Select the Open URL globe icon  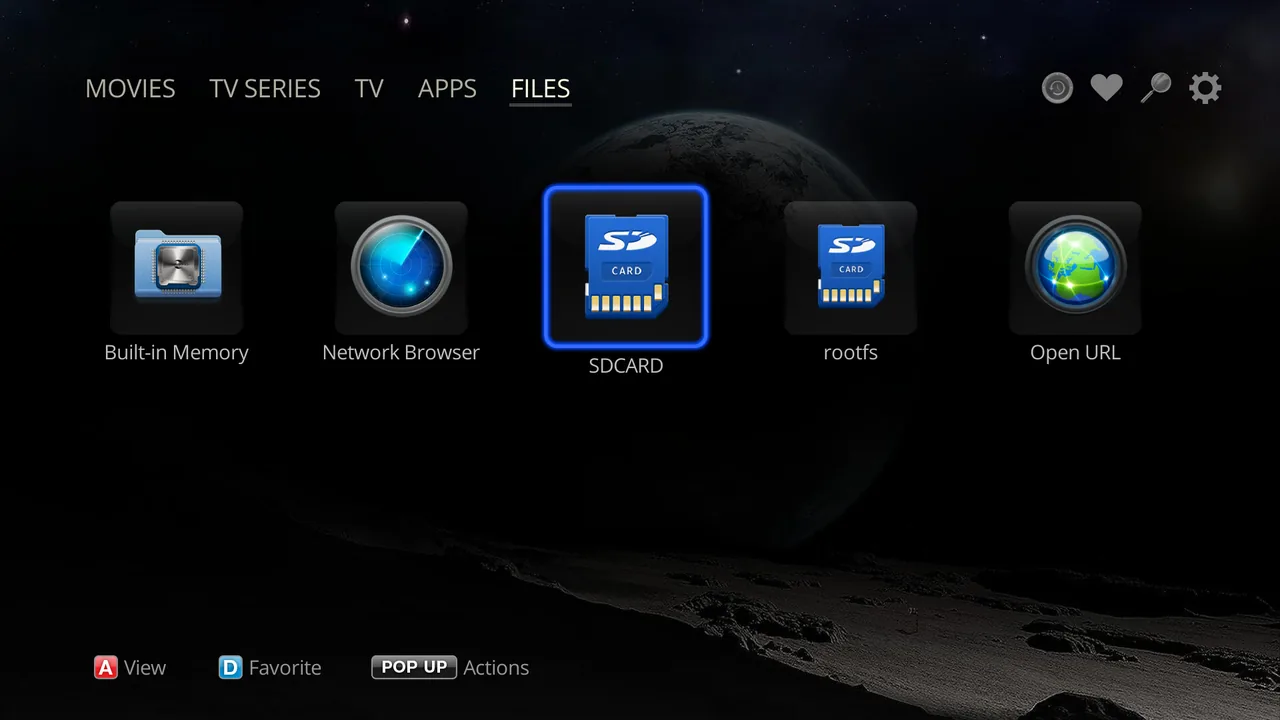pos(1075,267)
